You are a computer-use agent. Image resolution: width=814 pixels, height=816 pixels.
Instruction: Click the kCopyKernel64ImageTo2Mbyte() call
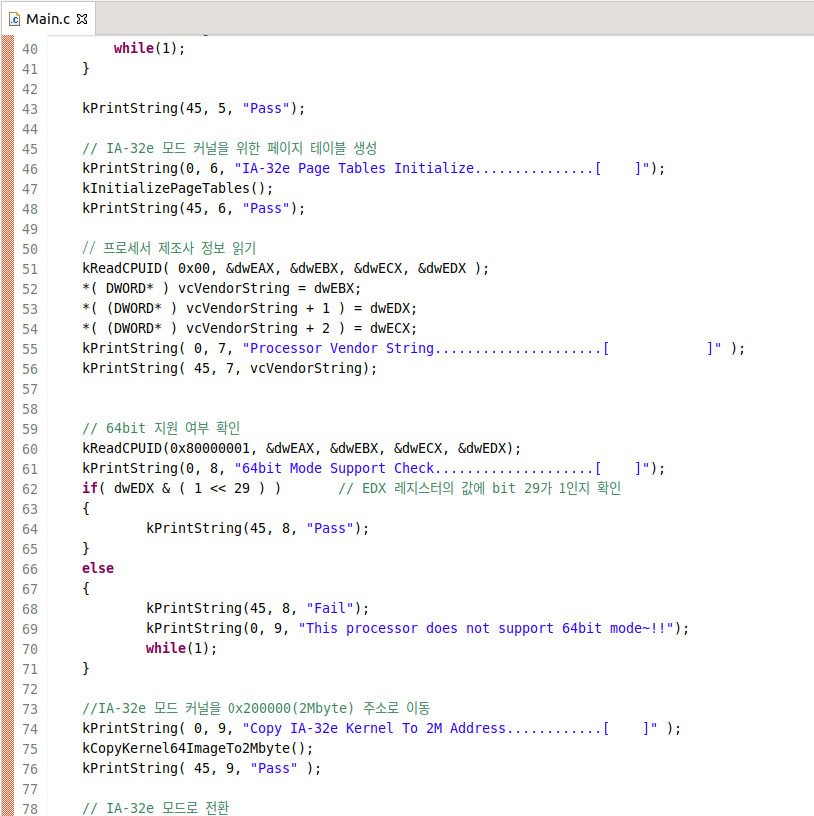(198, 748)
